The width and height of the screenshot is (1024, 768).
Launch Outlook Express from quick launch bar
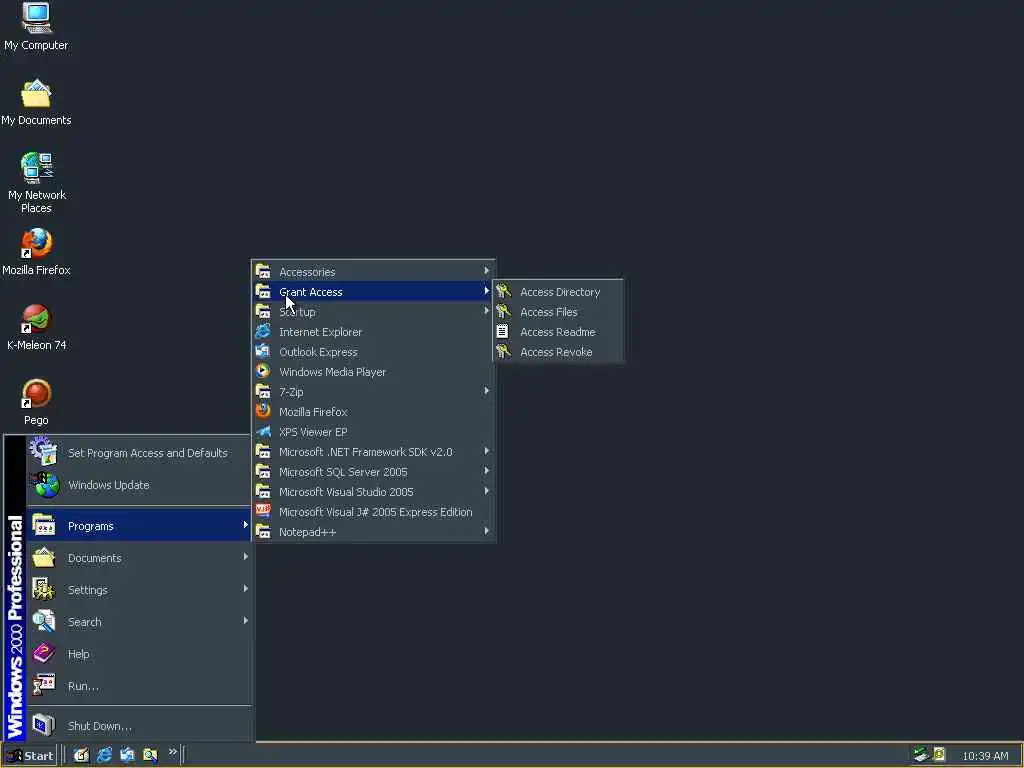(x=127, y=756)
